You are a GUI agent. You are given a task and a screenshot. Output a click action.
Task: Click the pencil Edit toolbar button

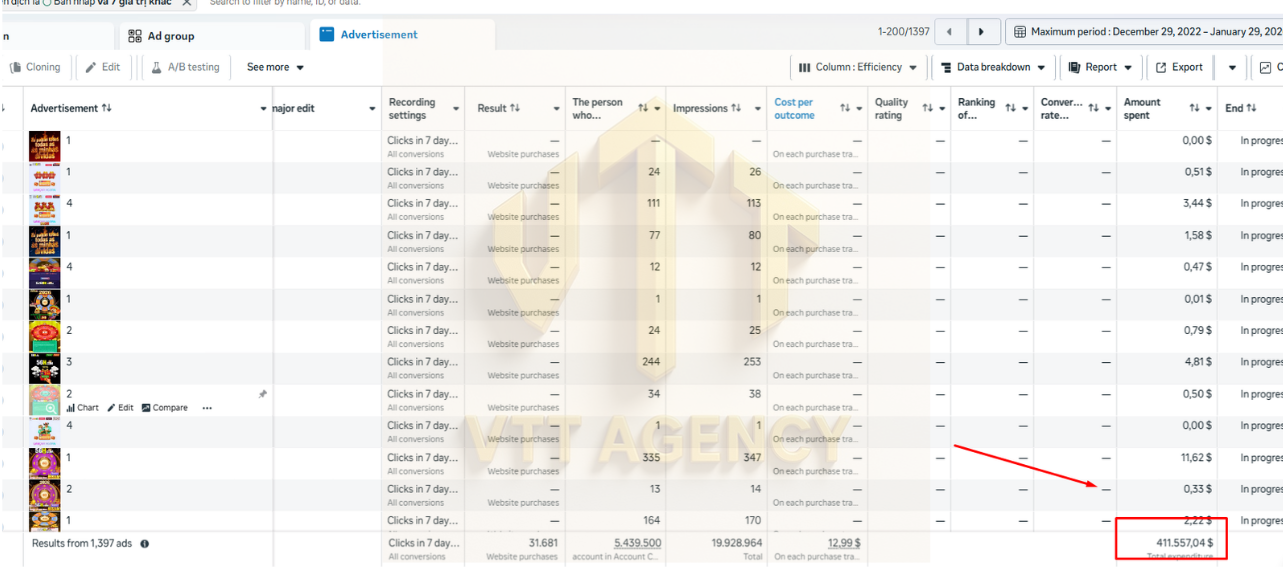point(102,67)
